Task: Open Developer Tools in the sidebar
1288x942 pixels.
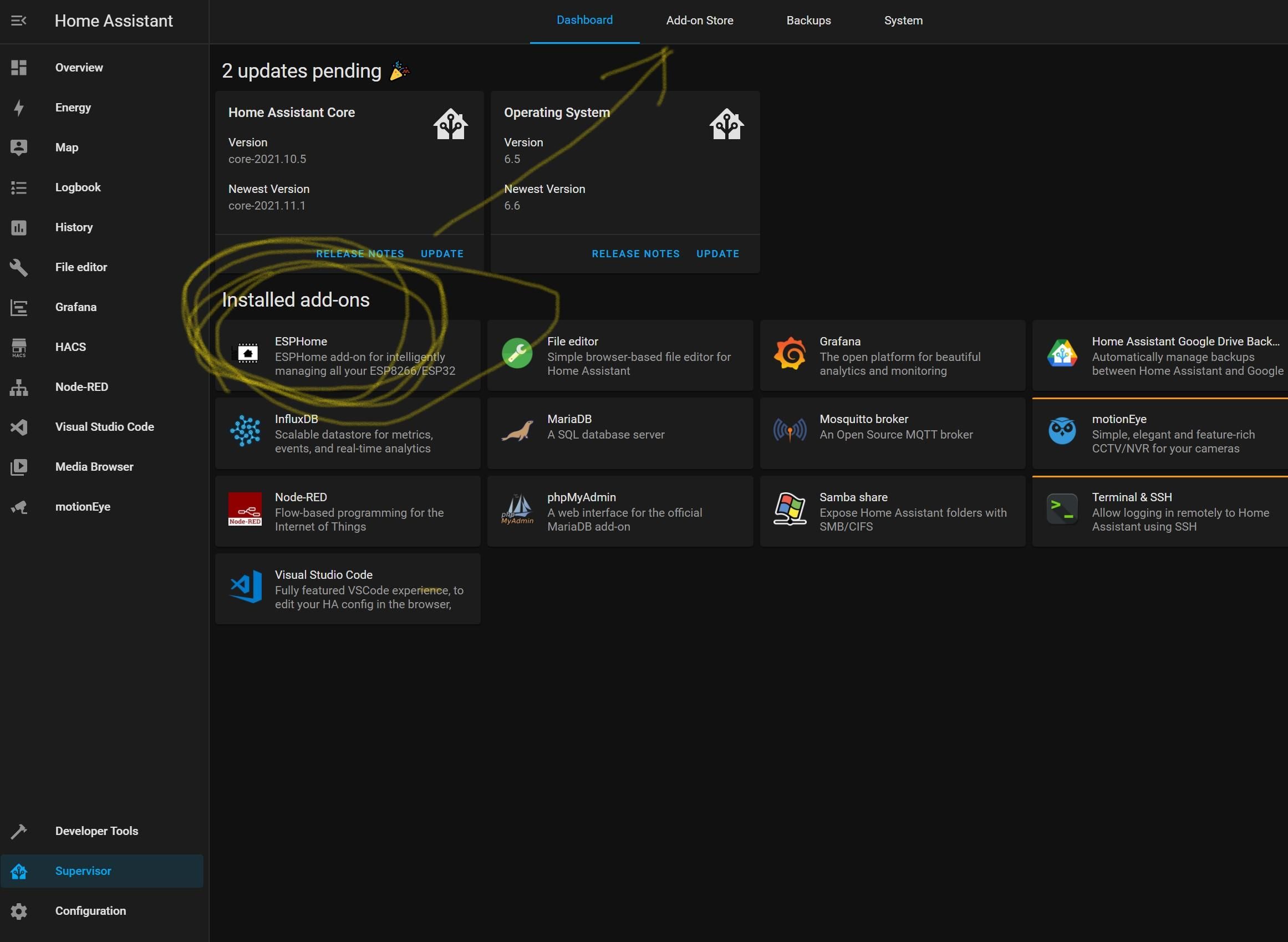Action: (x=96, y=831)
